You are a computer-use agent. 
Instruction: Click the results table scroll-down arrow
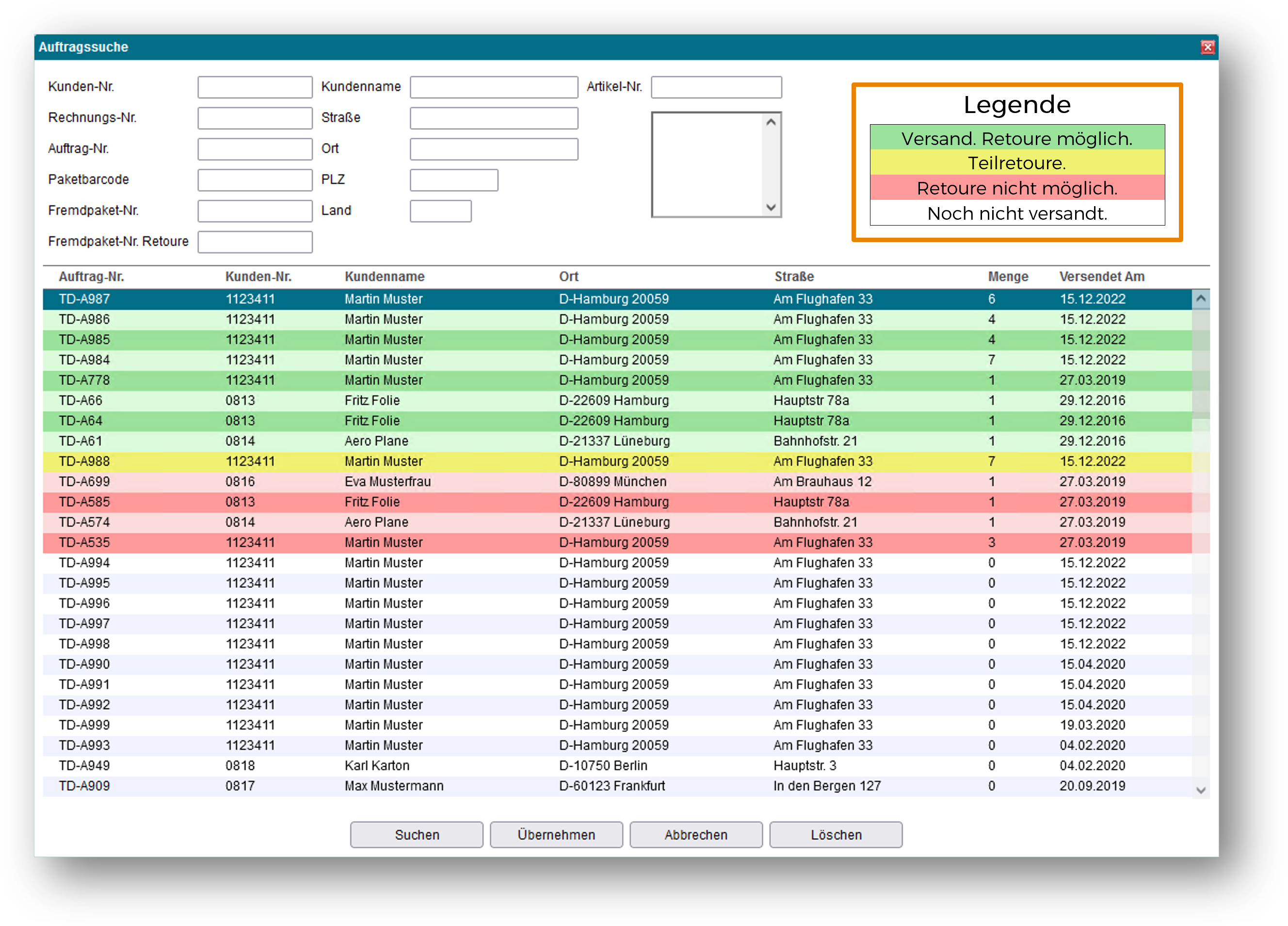click(x=1201, y=790)
